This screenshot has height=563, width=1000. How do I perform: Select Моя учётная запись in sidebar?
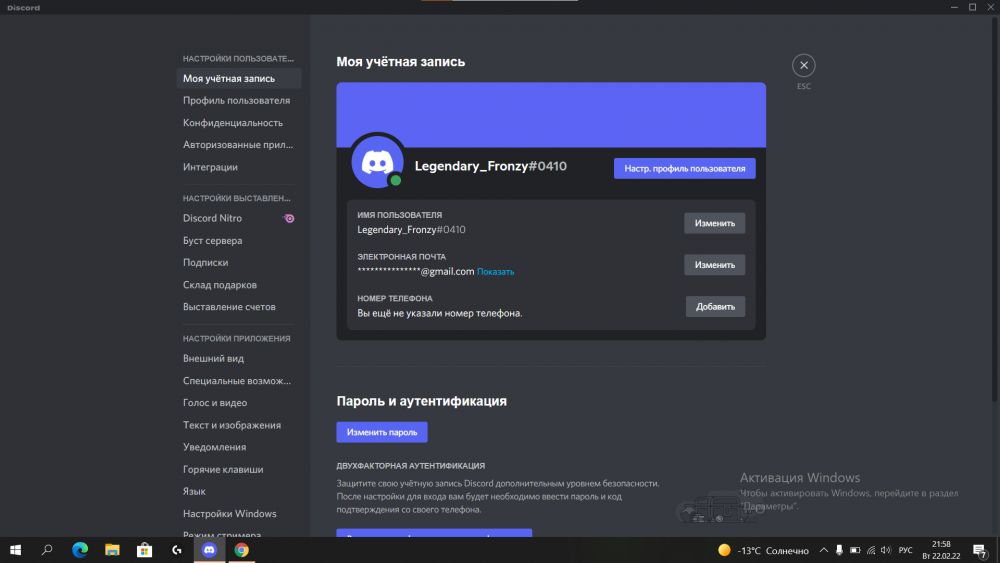click(239, 78)
